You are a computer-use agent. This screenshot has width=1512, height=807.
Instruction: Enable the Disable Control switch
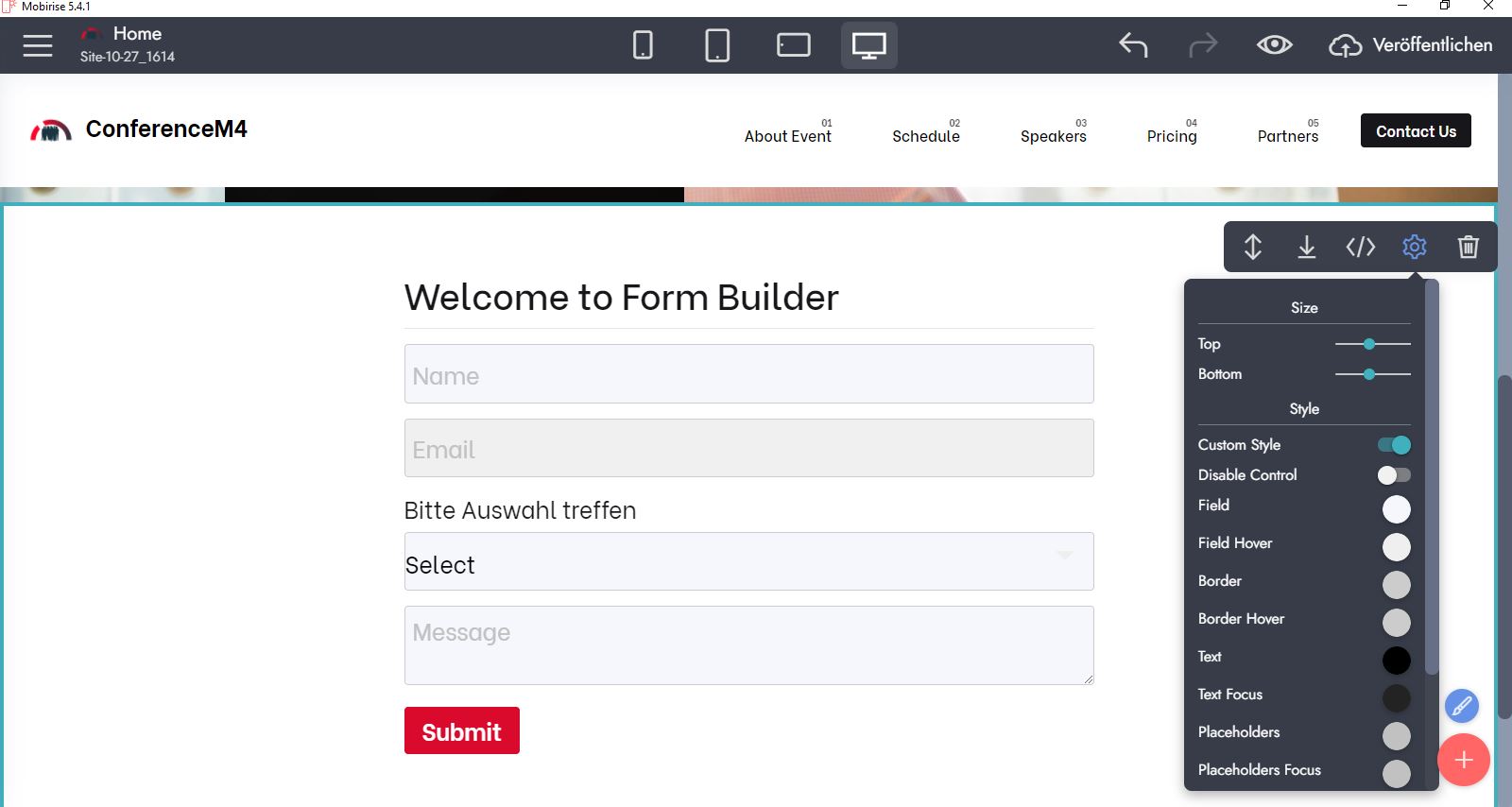point(1394,475)
